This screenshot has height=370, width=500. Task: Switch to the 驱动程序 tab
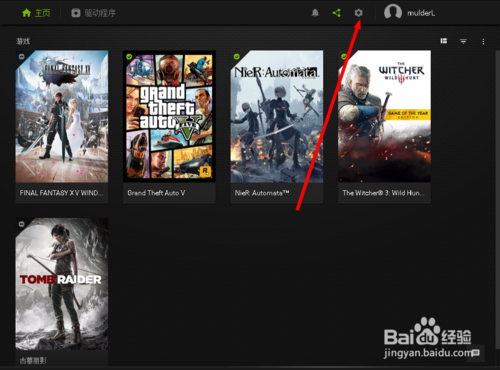coord(93,13)
